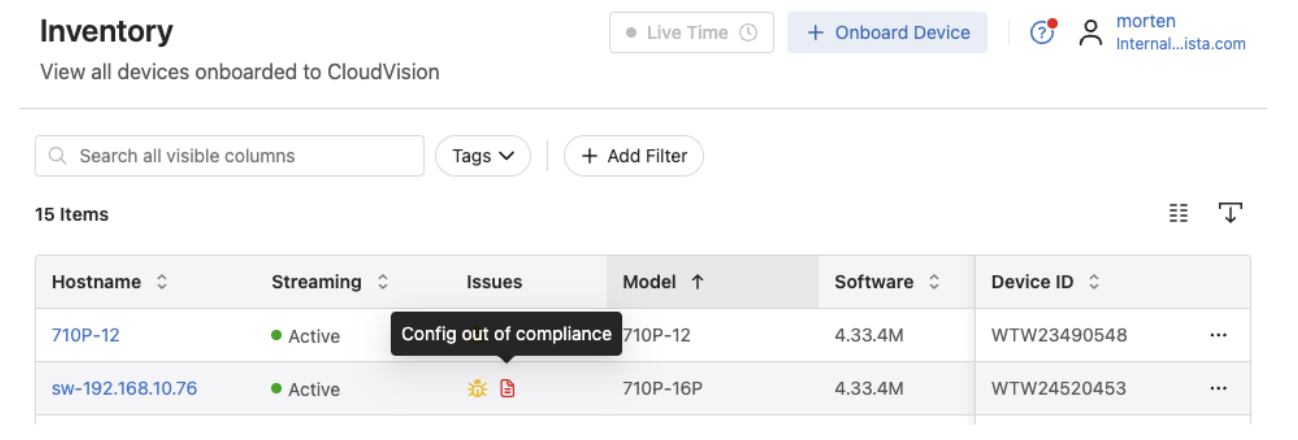Open the 710P-12 hostname link

86,336
